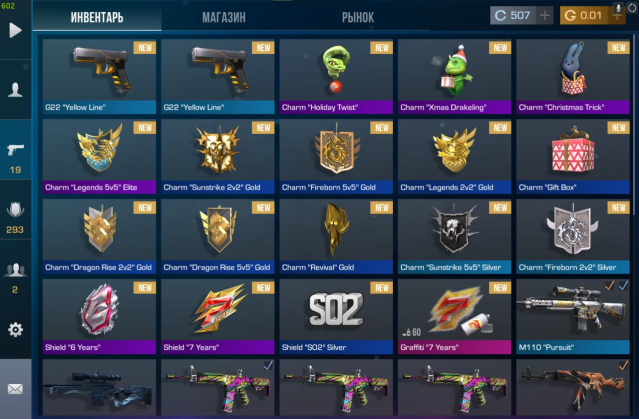The width and height of the screenshot is (639, 419).
Task: Select the Charm "Gift Box" item
Action: click(x=573, y=156)
